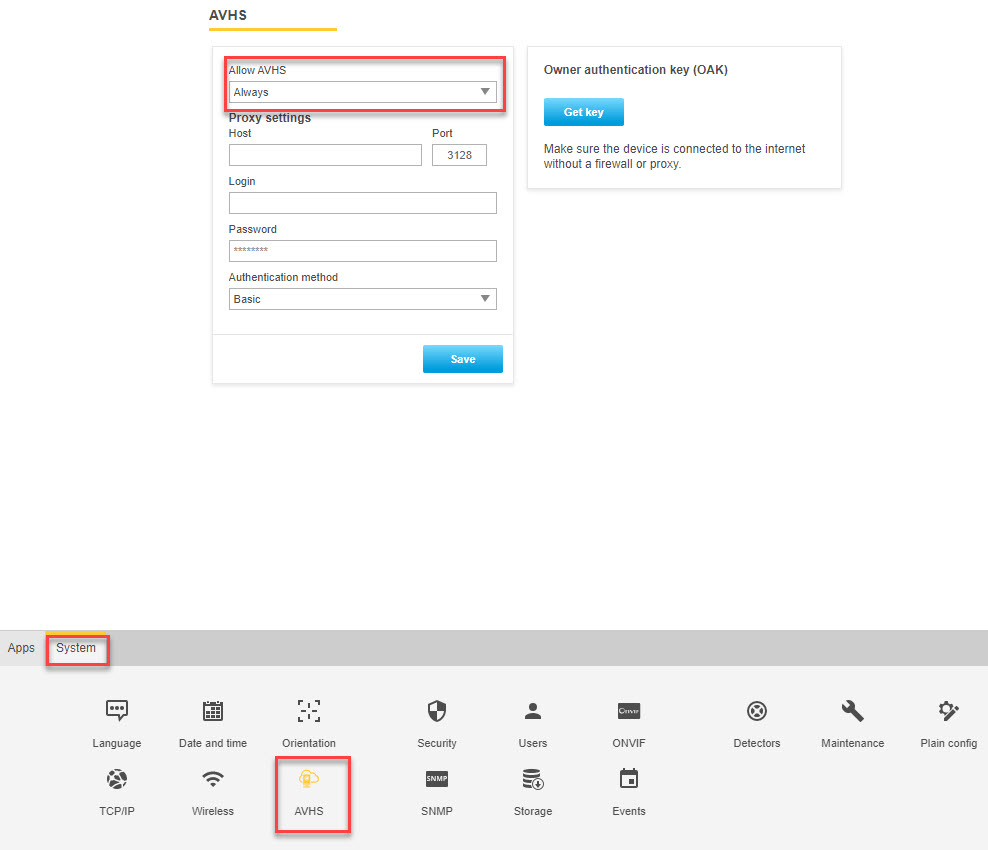Click the Get key button
The height and width of the screenshot is (850, 988).
583,112
